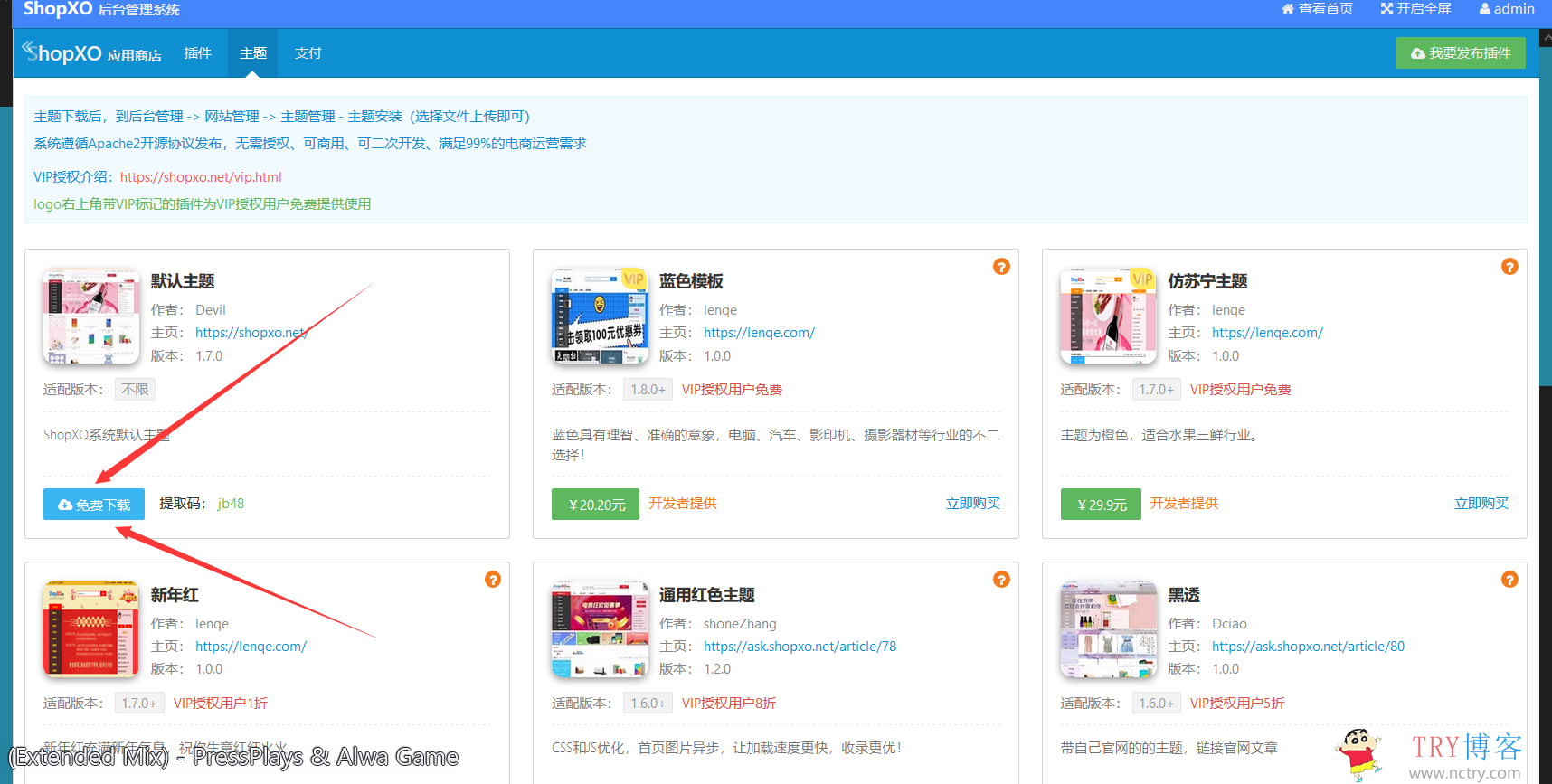
Task: Switch to the 支付 tab
Action: 308,53
